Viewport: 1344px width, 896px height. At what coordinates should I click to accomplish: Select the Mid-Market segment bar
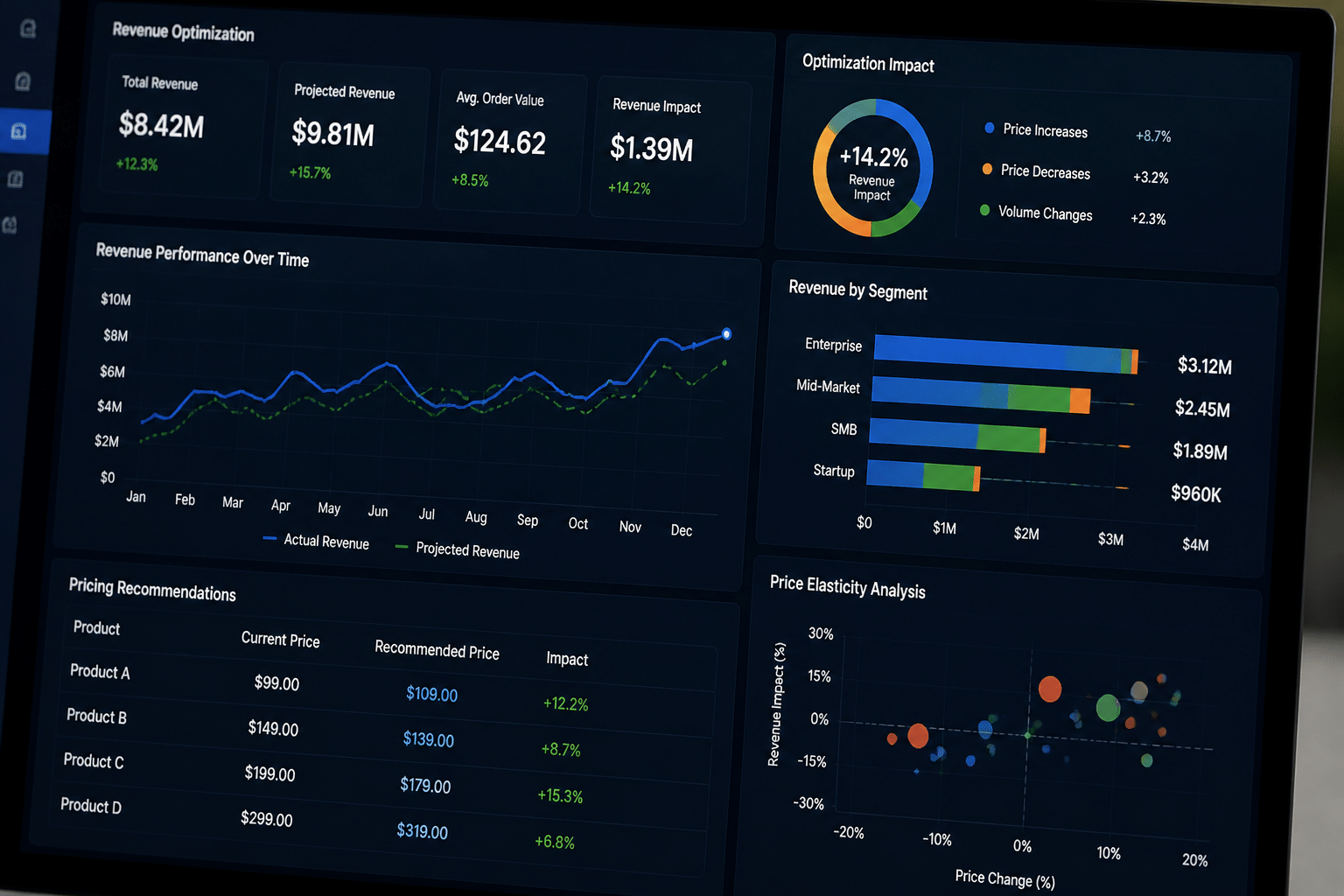[981, 395]
